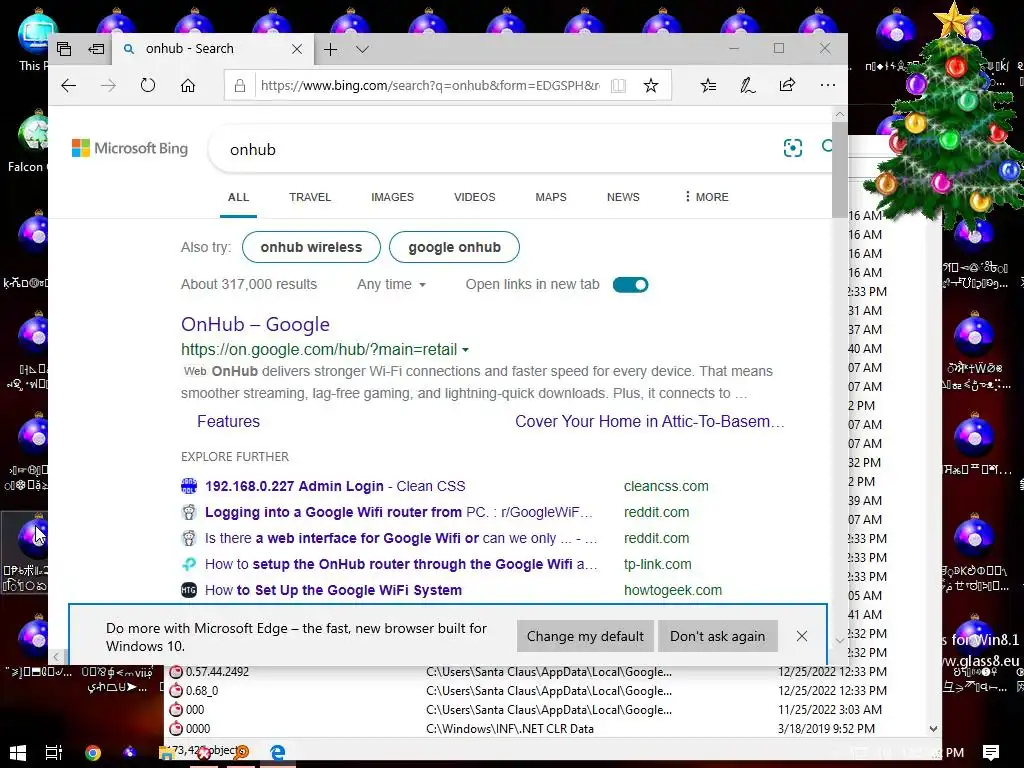Open the Features sublink
The width and height of the screenshot is (1024, 768).
point(229,422)
